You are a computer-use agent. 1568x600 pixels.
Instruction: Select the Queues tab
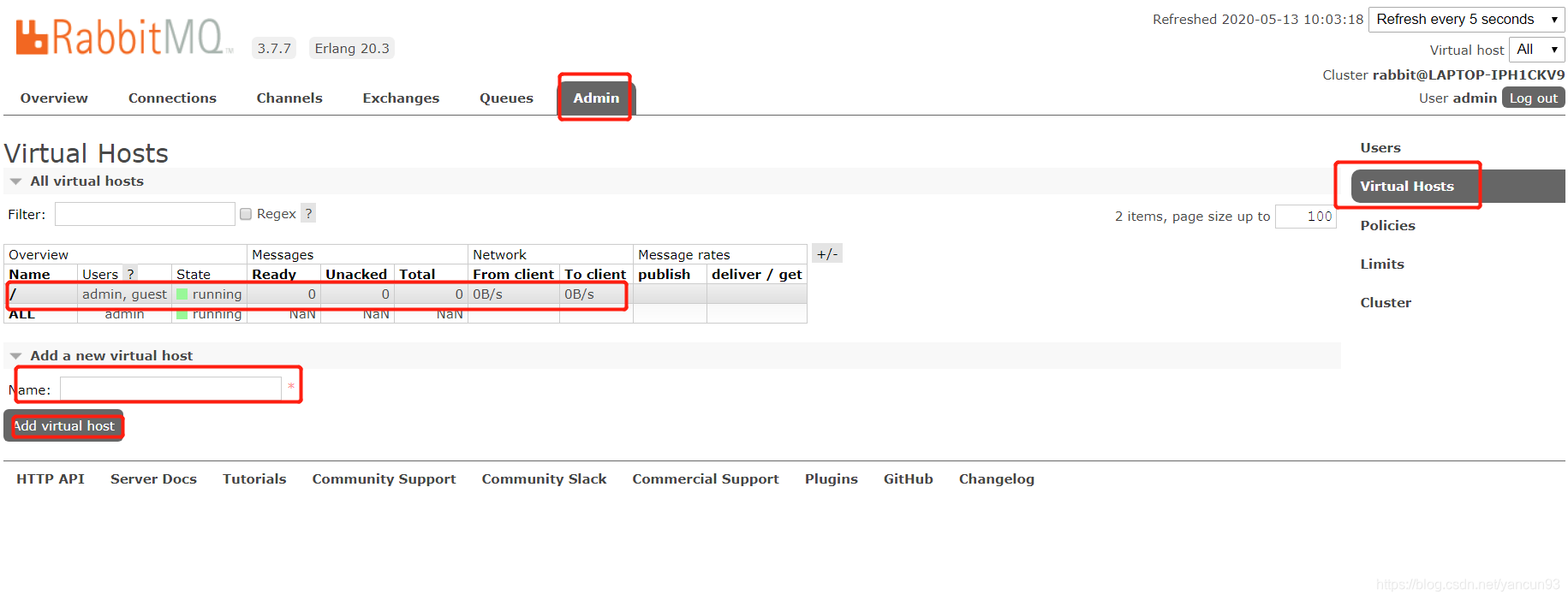coord(506,98)
